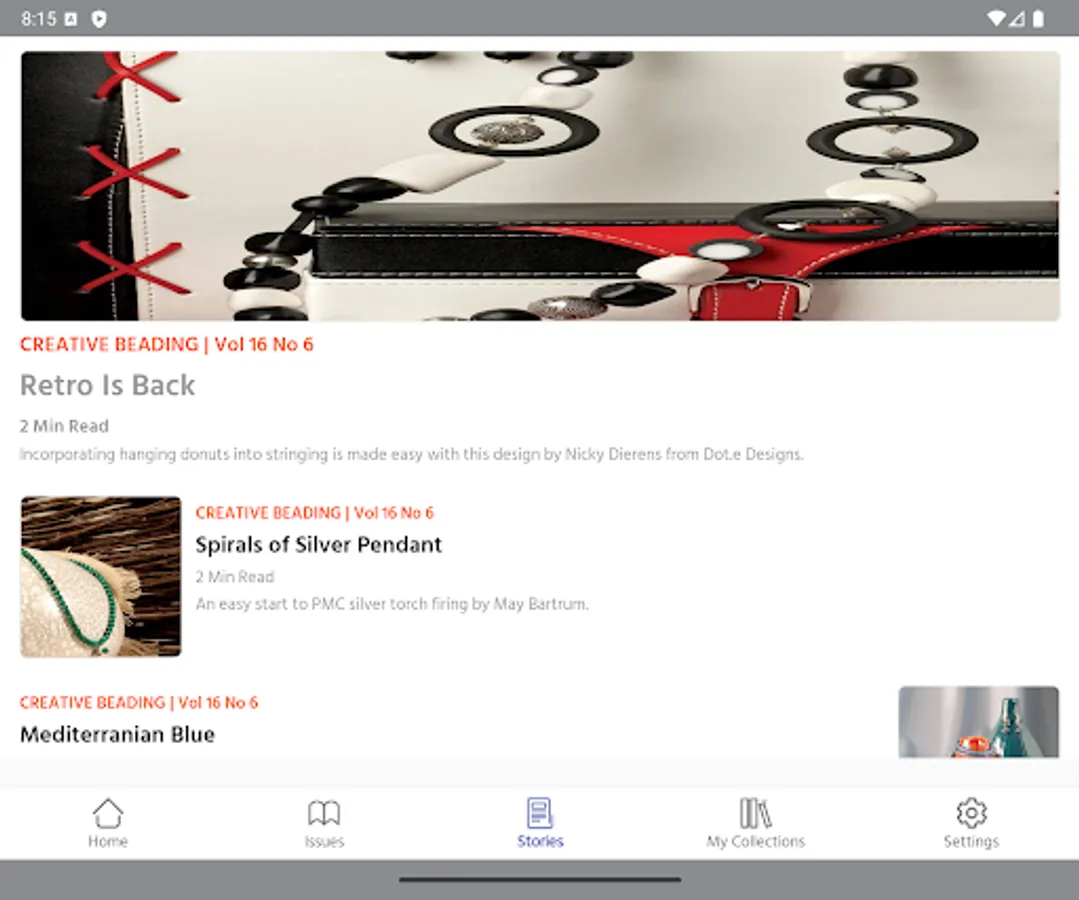The height and width of the screenshot is (900, 1079).
Task: Tap the Spirals of Silver Pendant necklace thumbnail
Action: [x=100, y=576]
